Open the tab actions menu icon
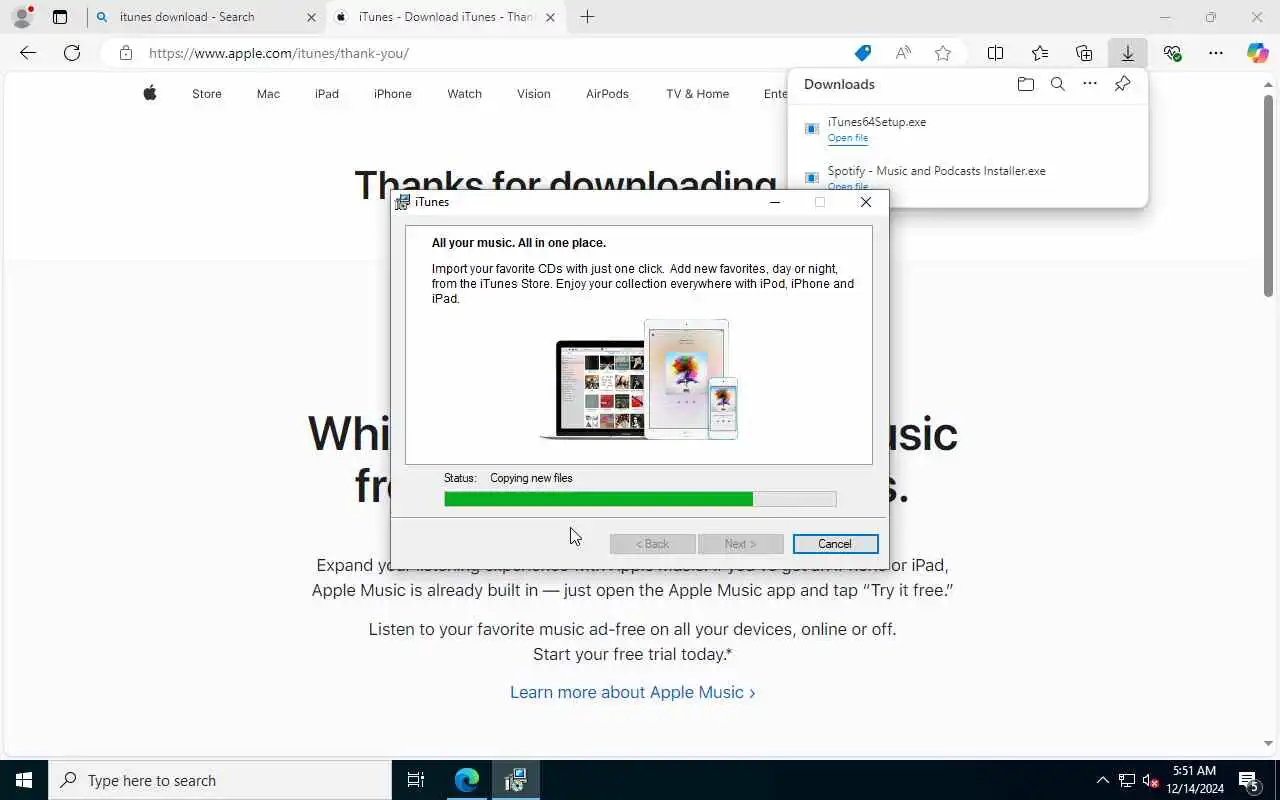 point(60,17)
